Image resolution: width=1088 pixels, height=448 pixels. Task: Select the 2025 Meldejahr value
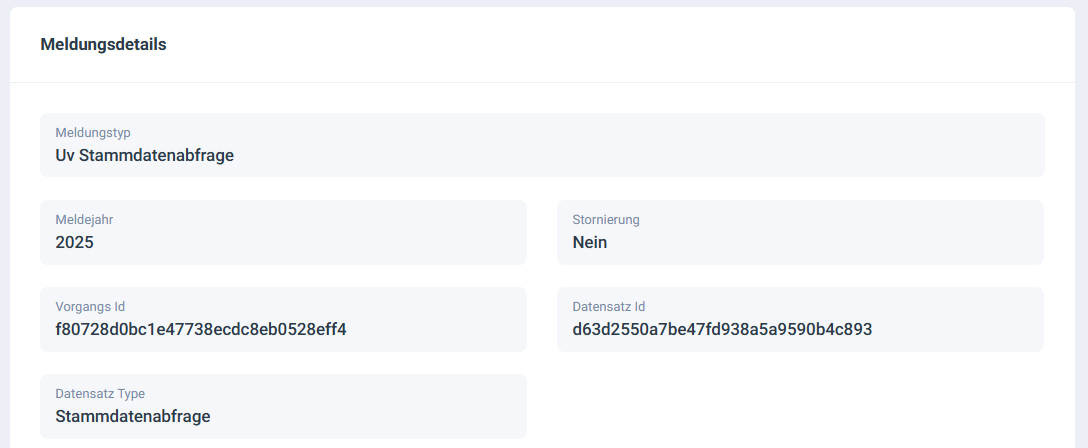(x=74, y=242)
